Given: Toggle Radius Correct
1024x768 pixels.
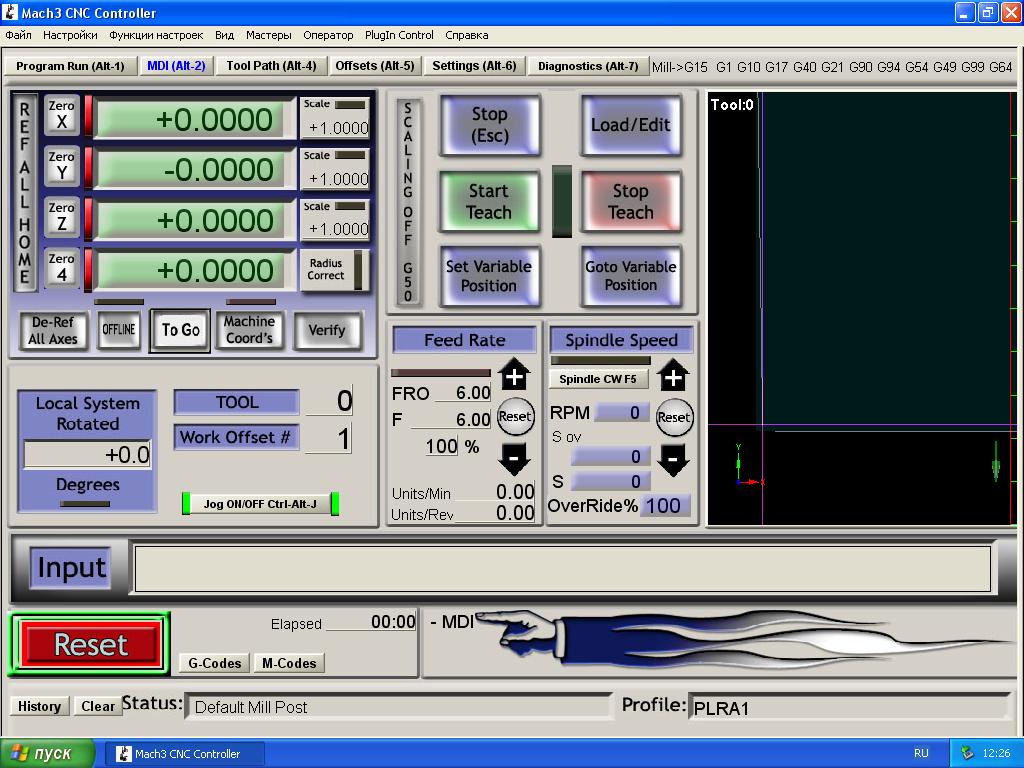Looking at the screenshot, I should (333, 269).
